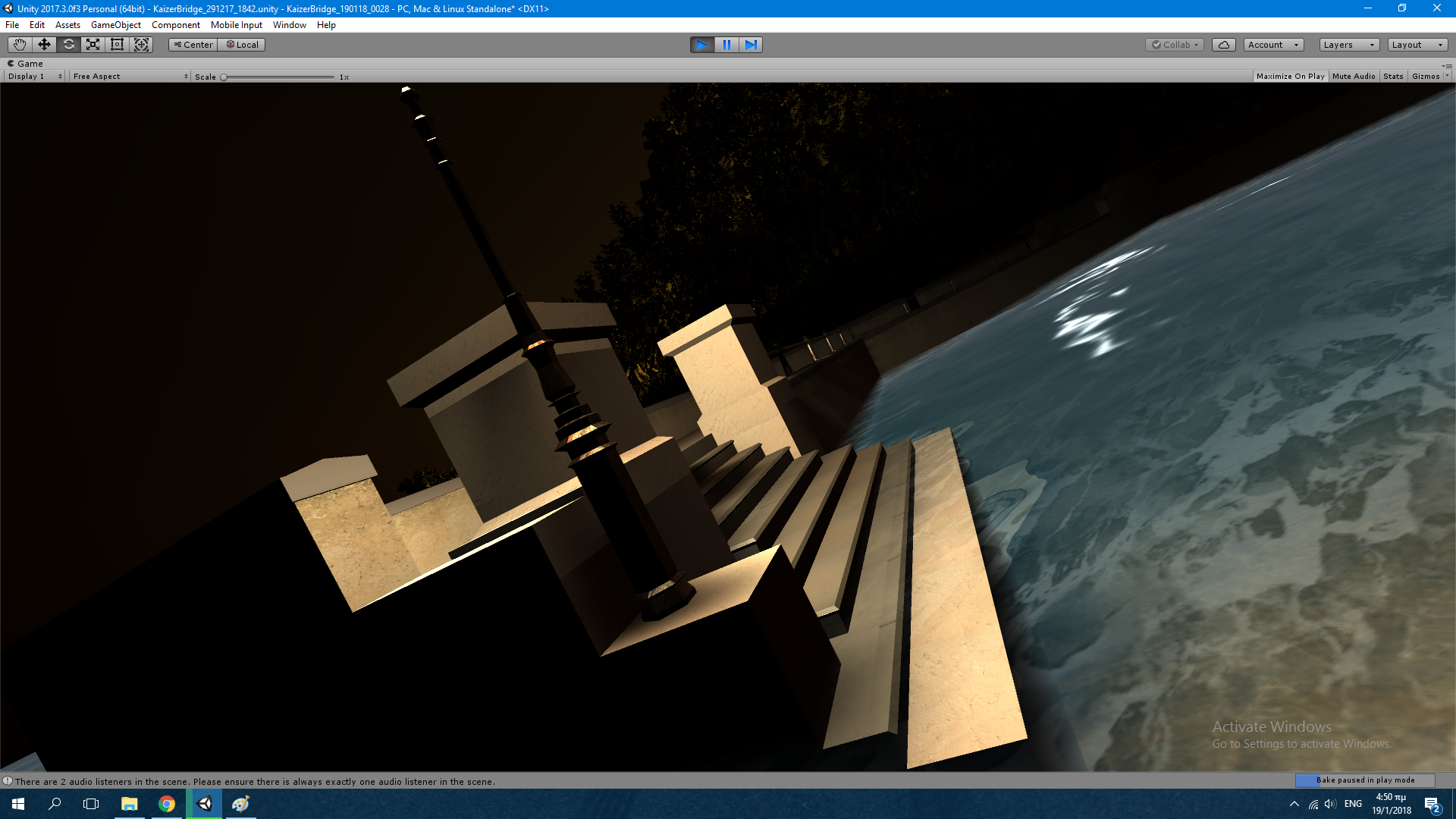Pause the game playback
This screenshot has width=1456, height=819.
[x=726, y=45]
